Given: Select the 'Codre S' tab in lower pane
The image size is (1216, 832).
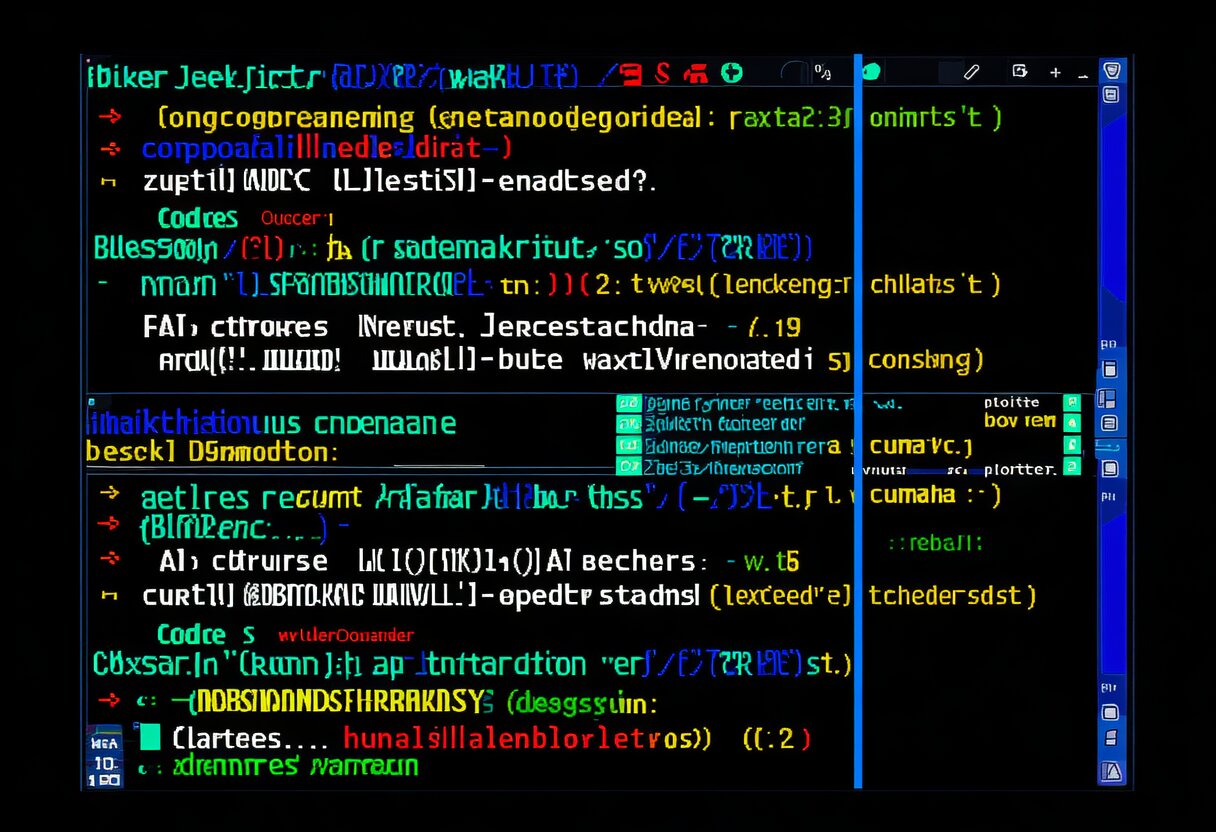Looking at the screenshot, I should (x=204, y=635).
